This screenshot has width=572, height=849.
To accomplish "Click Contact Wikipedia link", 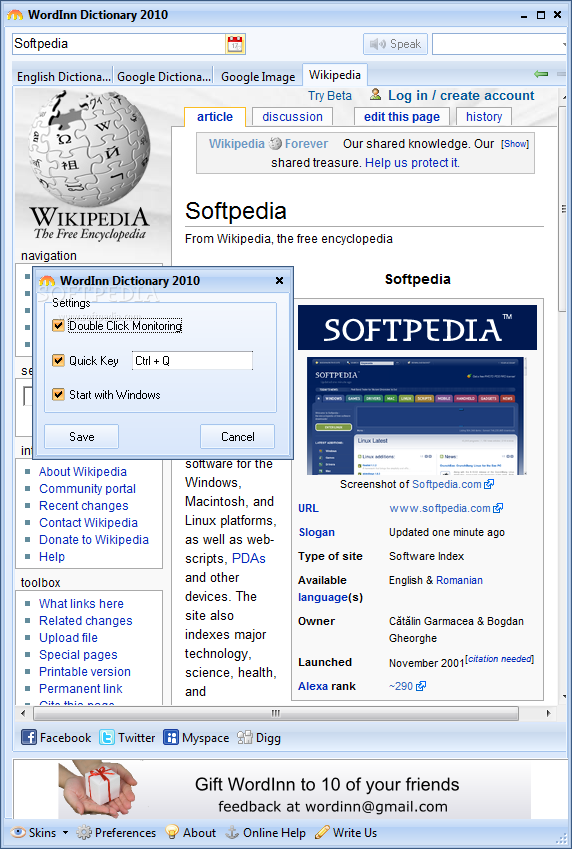I will click(x=88, y=523).
